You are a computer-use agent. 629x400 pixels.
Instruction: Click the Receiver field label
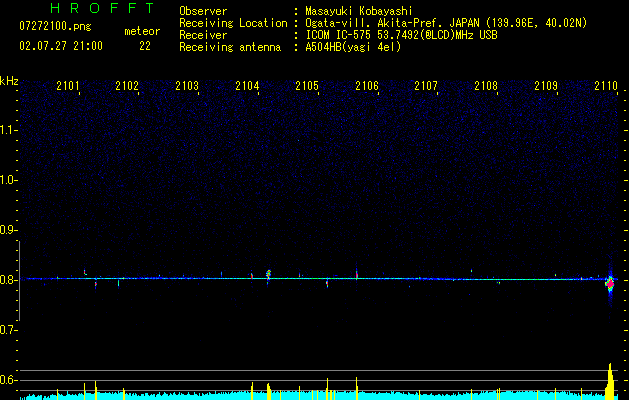(x=203, y=35)
